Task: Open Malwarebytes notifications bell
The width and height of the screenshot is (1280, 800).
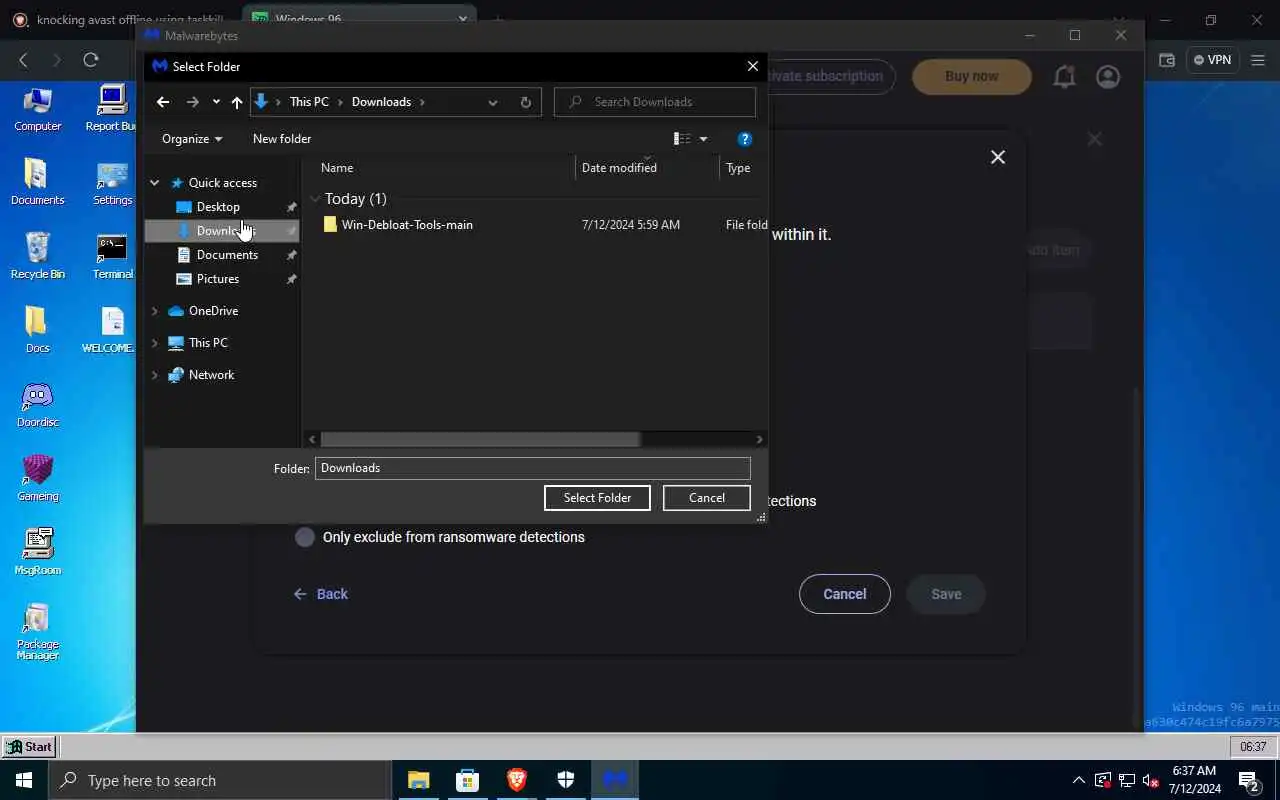Action: coord(1065,77)
